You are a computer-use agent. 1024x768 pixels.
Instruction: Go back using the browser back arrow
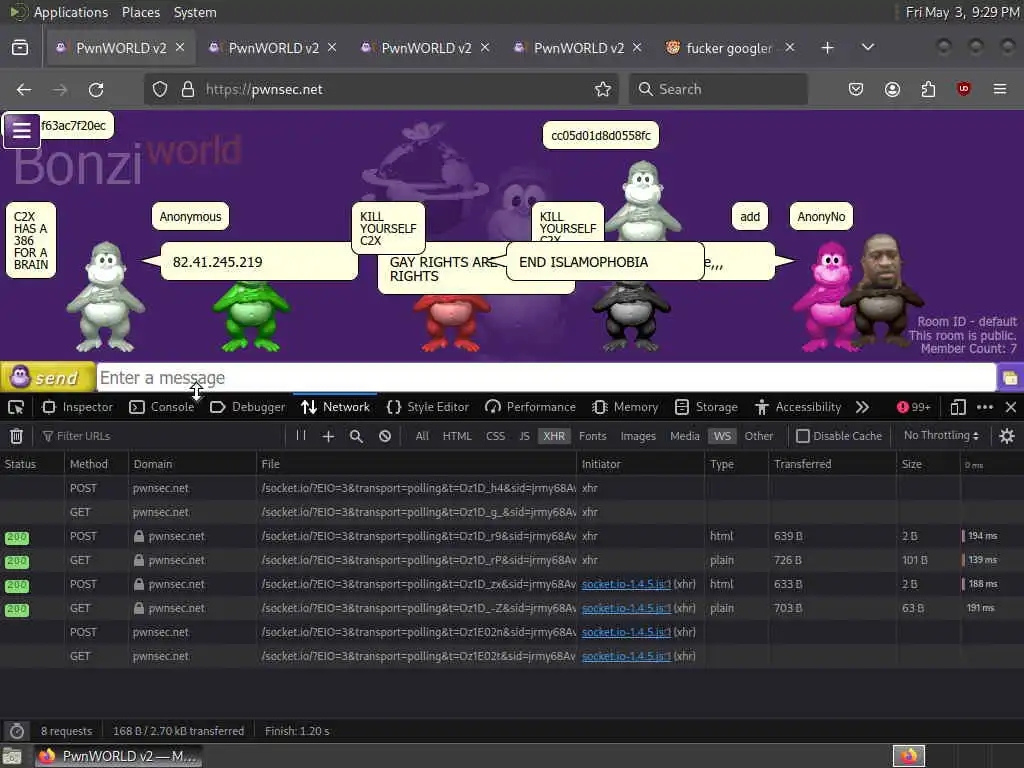(24, 89)
